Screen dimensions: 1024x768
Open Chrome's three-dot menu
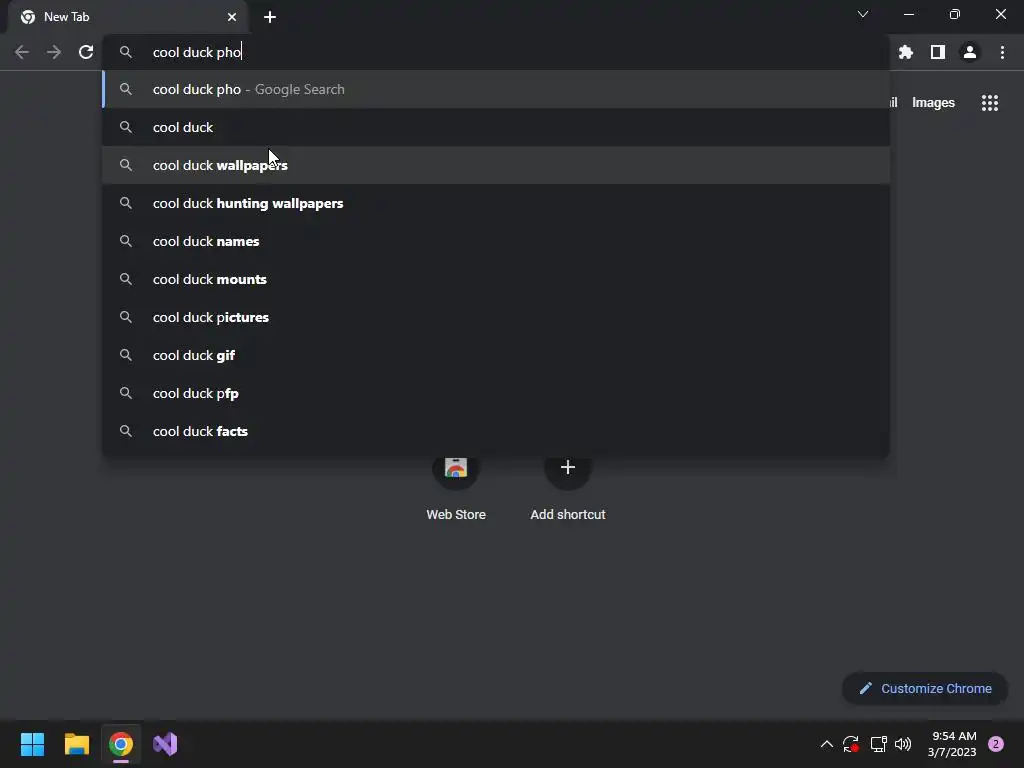tap(1002, 52)
